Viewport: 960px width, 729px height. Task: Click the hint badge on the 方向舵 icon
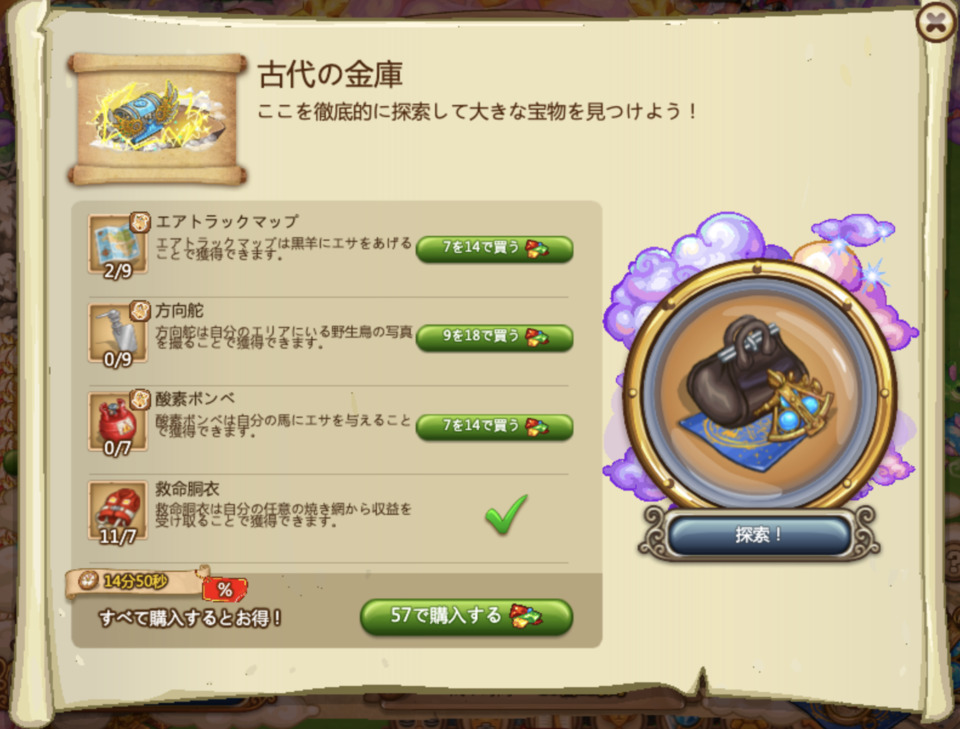140,310
